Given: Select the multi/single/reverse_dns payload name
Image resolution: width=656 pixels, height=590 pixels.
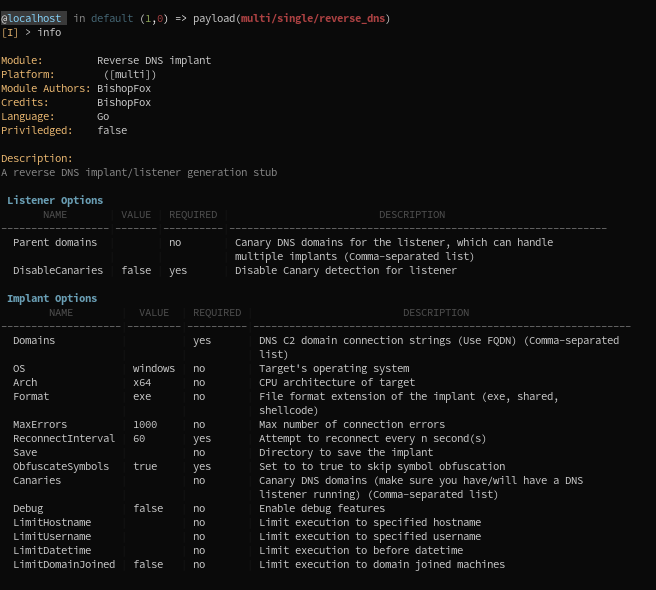Looking at the screenshot, I should (313, 18).
